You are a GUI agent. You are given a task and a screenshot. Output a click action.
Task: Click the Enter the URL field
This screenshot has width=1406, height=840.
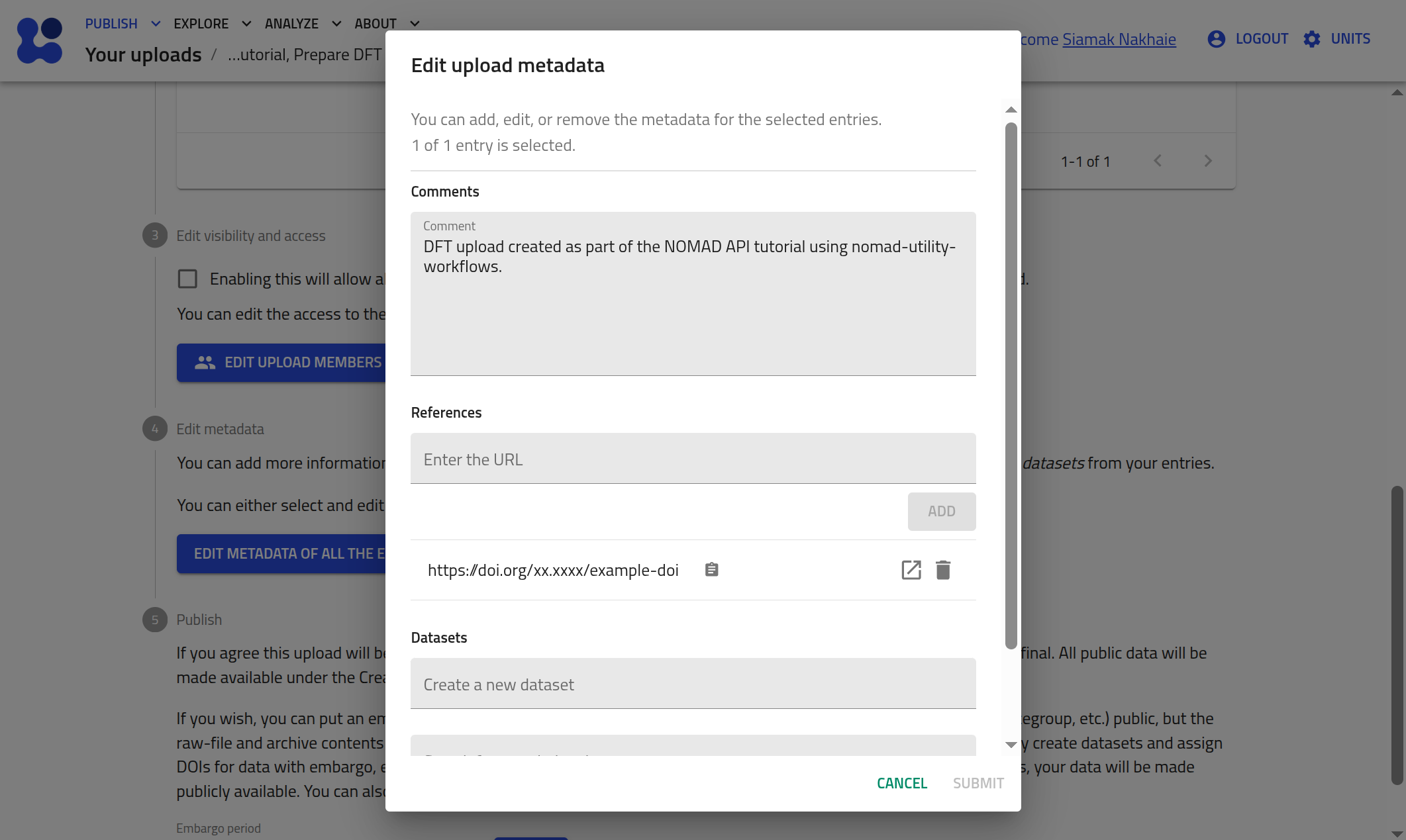693,458
